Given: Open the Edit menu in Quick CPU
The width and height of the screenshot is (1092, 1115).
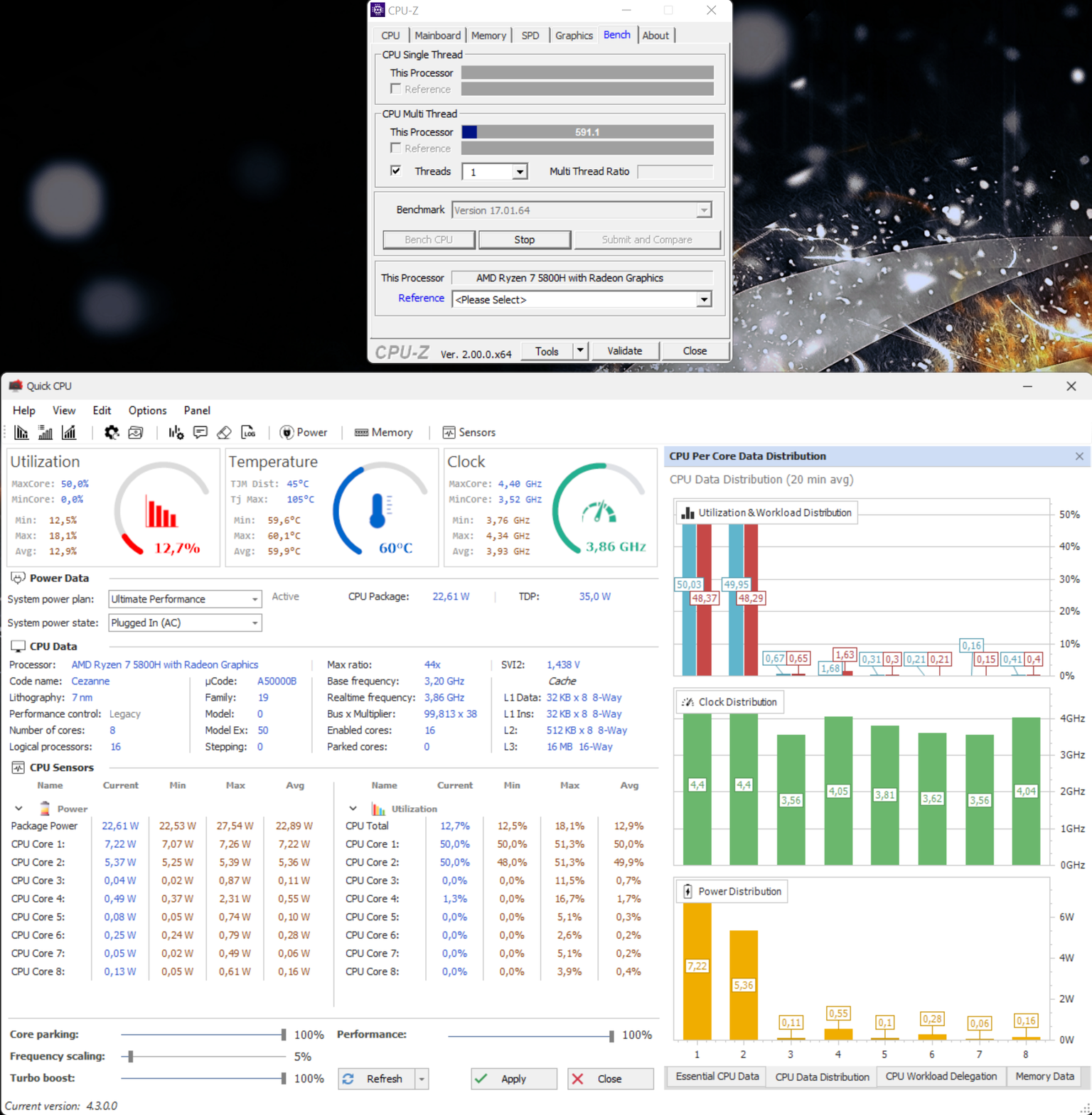Looking at the screenshot, I should click(x=102, y=410).
